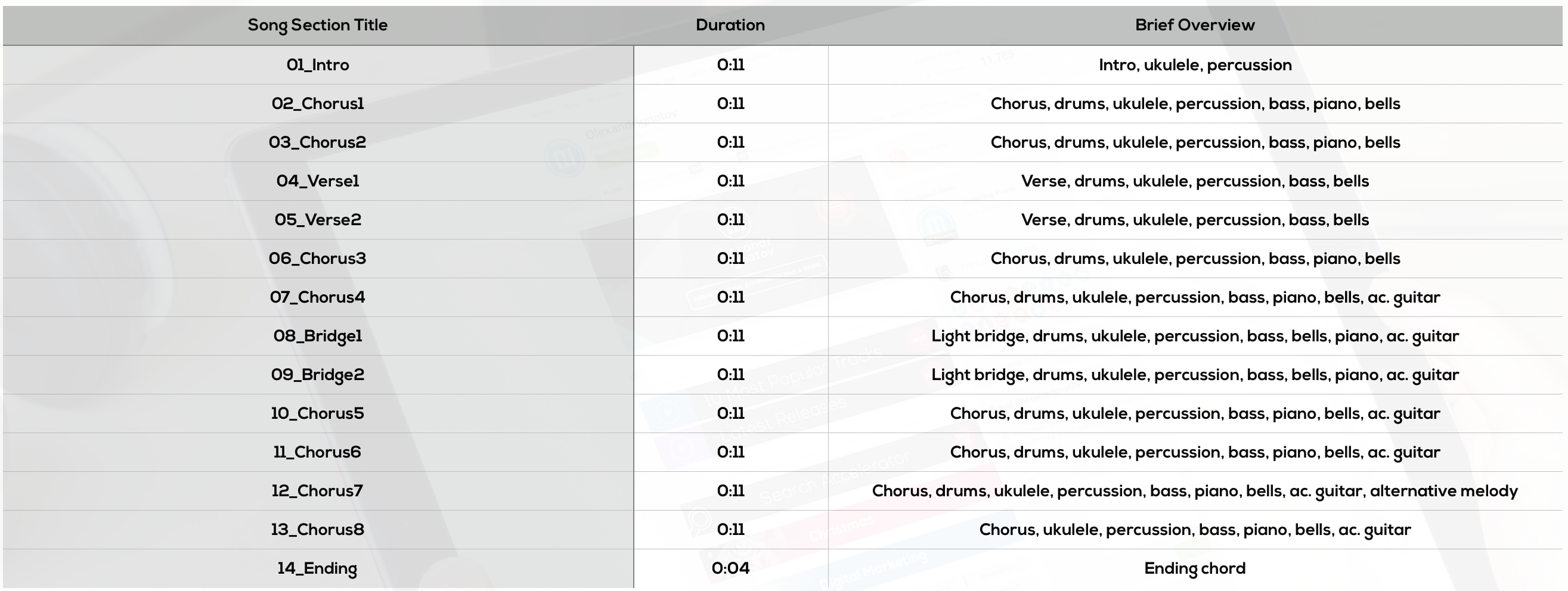This screenshot has width=1568, height=591.
Task: Click the 04_Verse1 title cell
Action: click(x=317, y=181)
